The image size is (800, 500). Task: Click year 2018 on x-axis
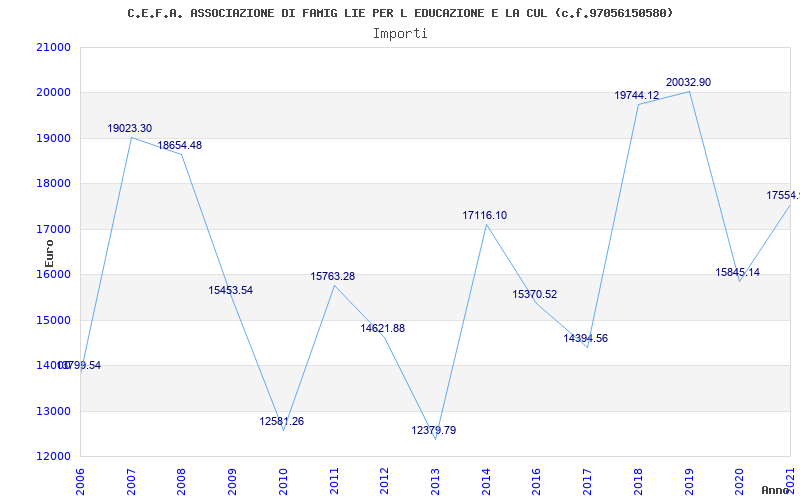pyautogui.click(x=638, y=481)
